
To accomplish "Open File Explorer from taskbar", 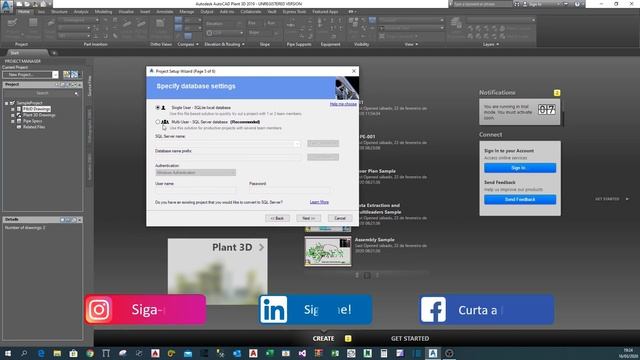I will (57, 353).
